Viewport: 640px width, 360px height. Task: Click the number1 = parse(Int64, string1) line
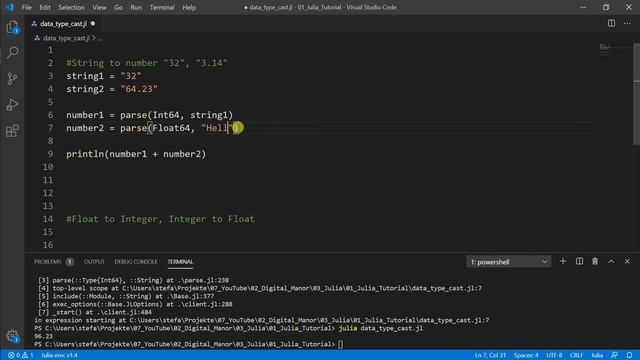(149, 115)
